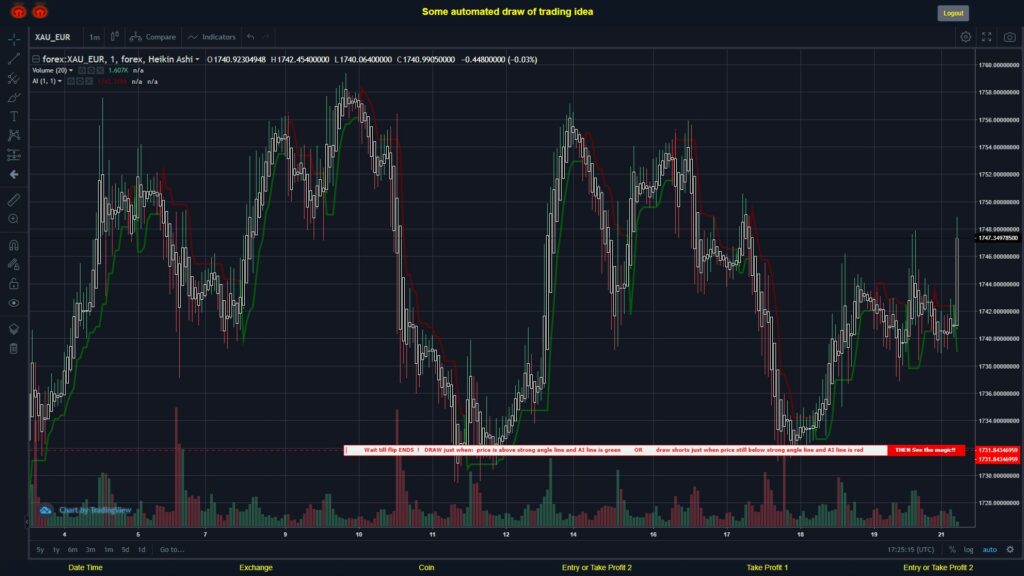Click the redo arrow

tap(266, 37)
